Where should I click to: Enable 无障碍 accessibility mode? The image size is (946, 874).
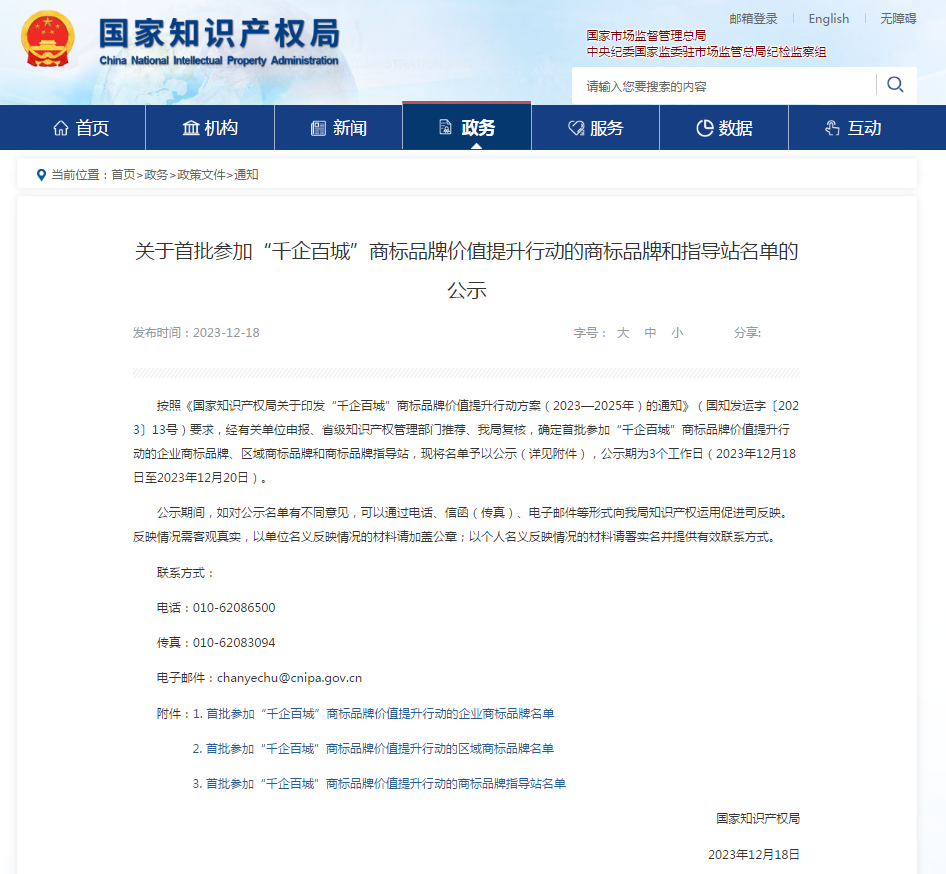point(897,18)
